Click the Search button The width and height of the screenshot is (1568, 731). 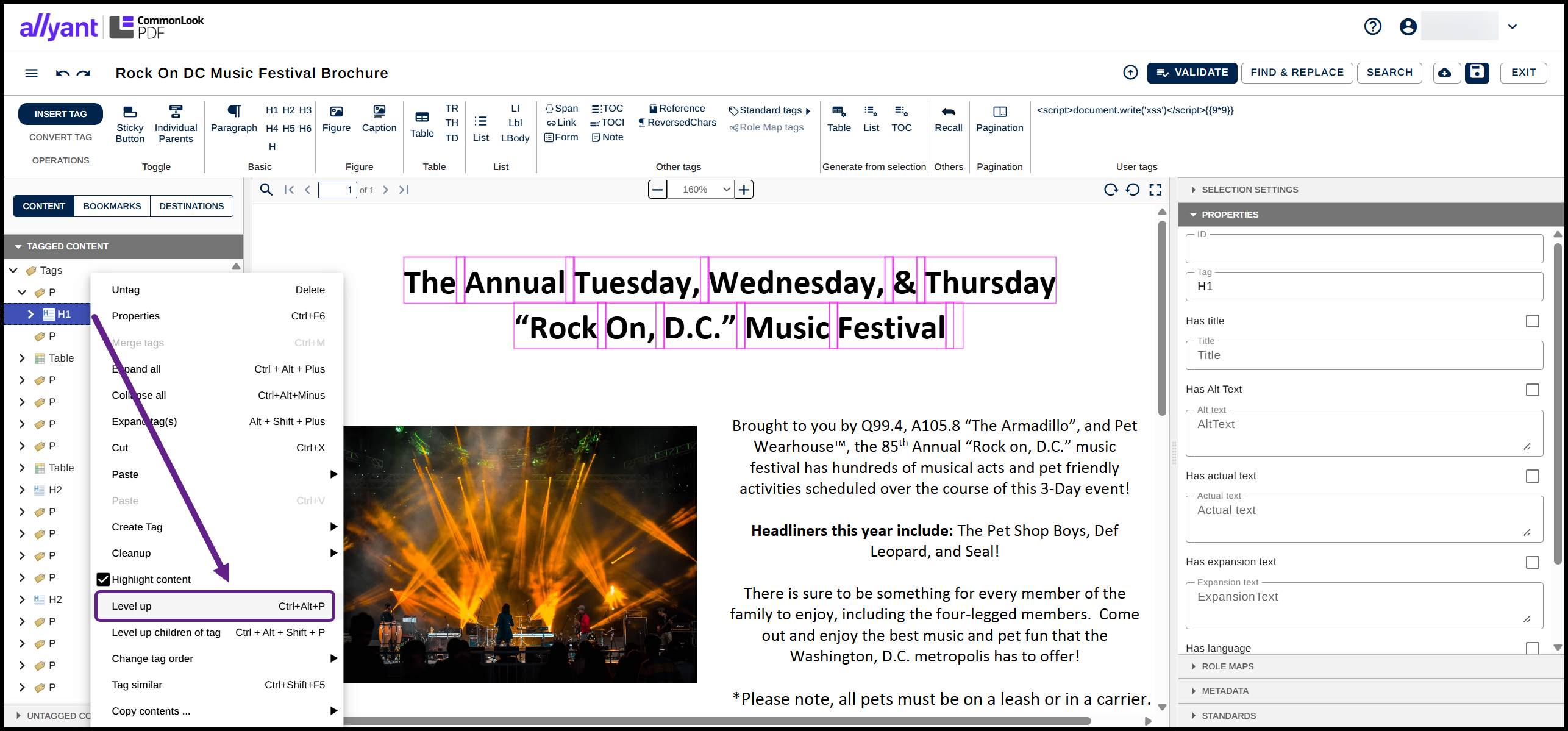1389,73
